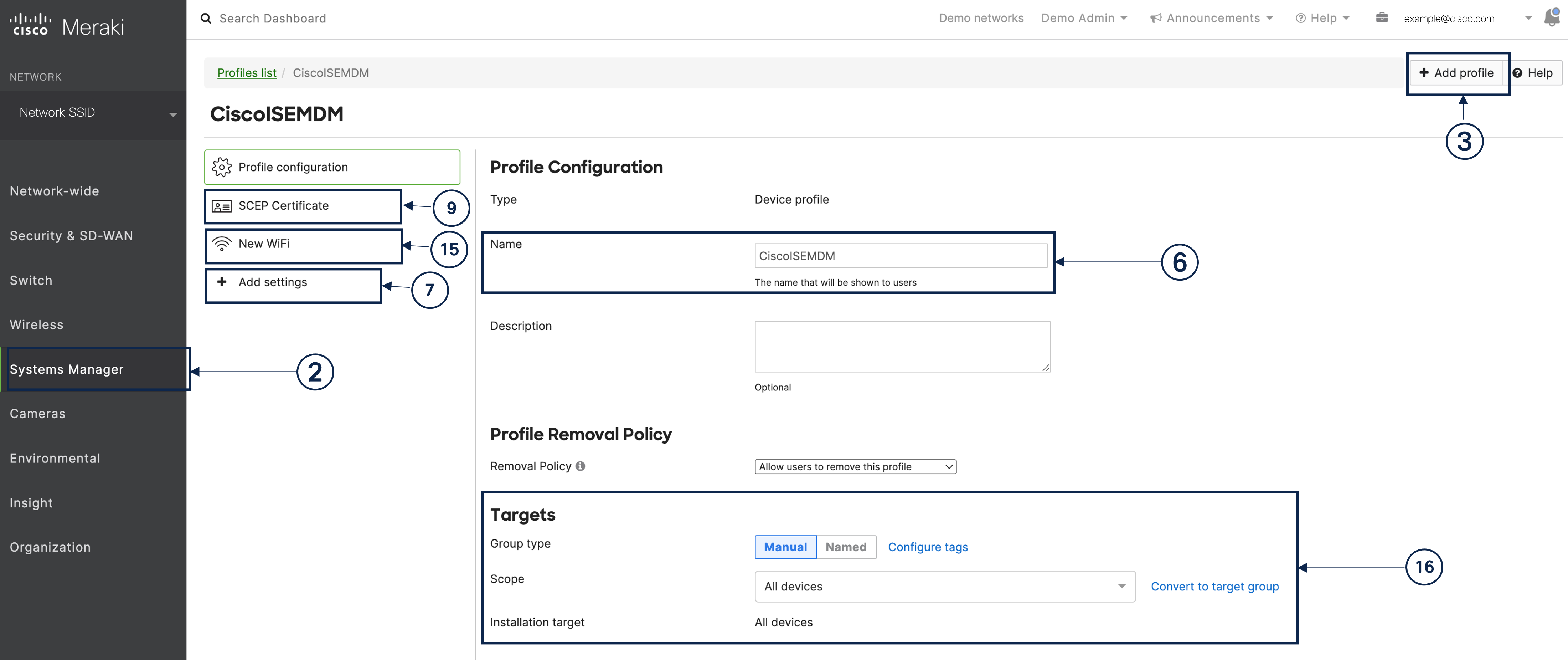
Task: Click the Announcements megaphone icon
Action: pyautogui.click(x=1155, y=18)
